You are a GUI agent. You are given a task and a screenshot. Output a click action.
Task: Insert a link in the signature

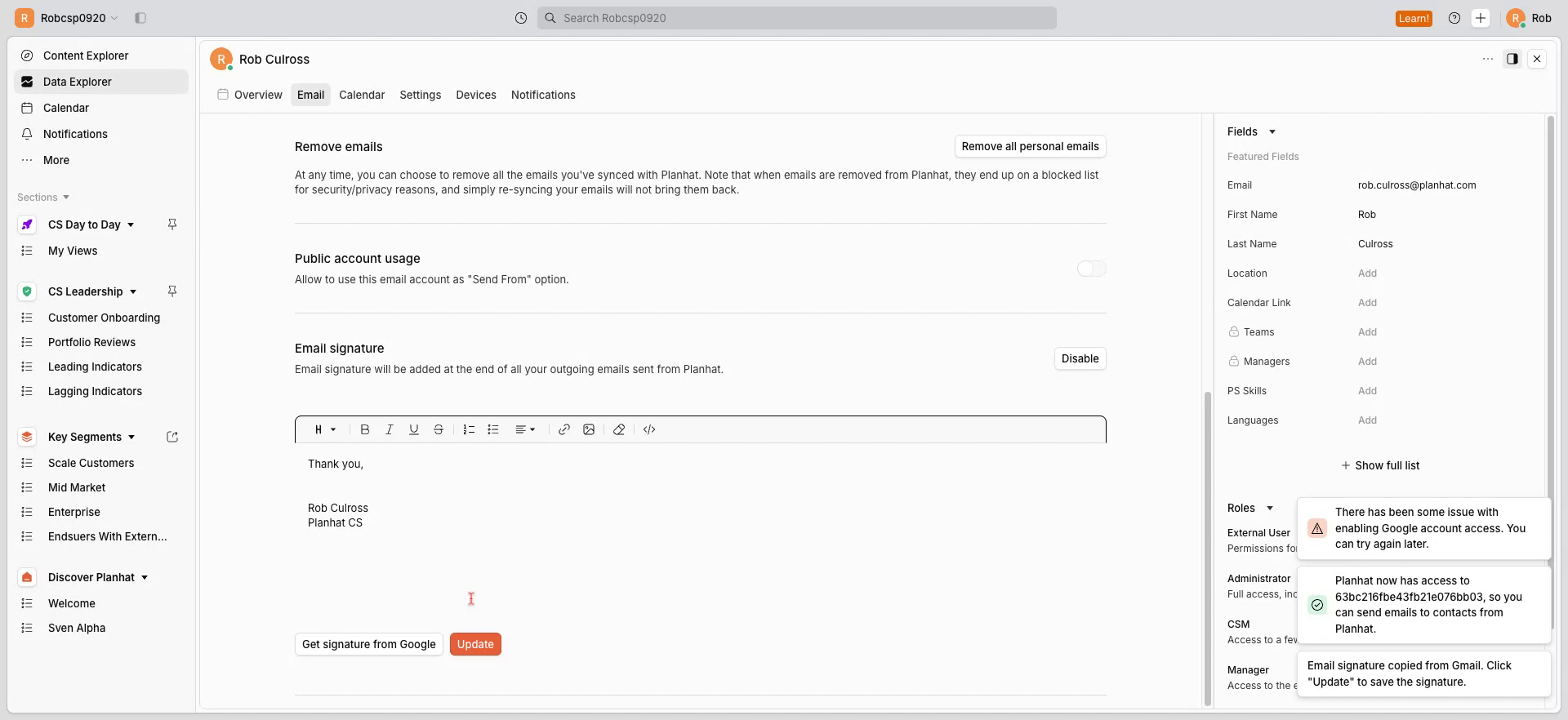564,429
